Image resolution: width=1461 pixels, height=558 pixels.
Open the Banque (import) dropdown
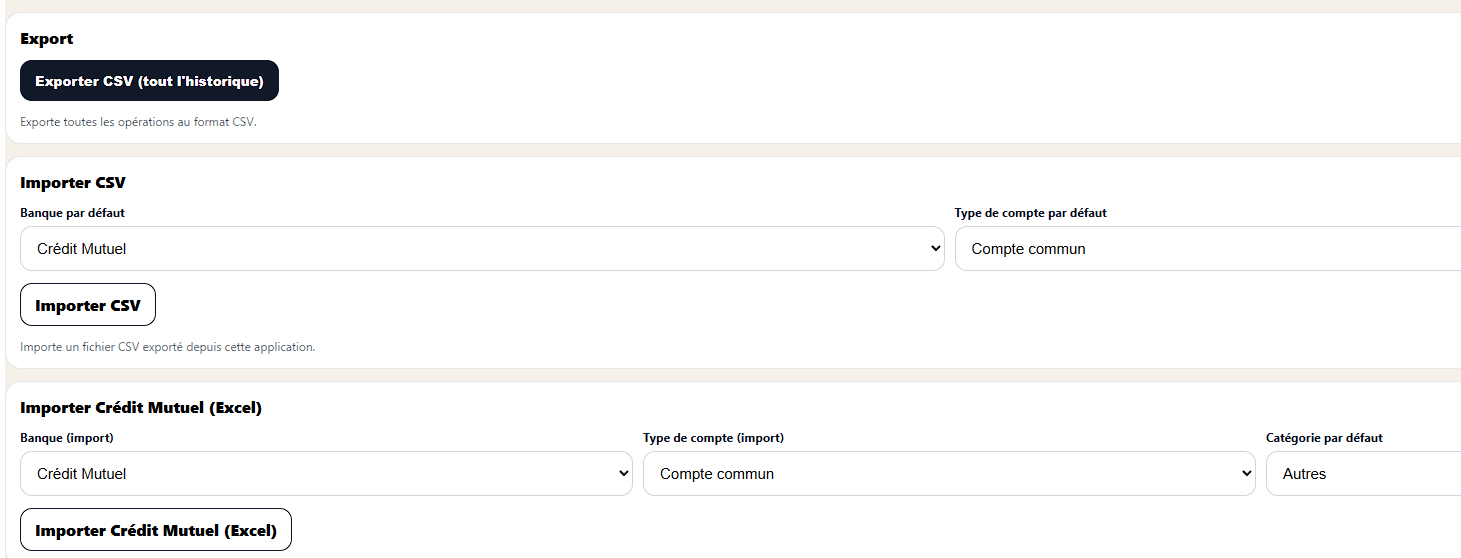pos(326,474)
